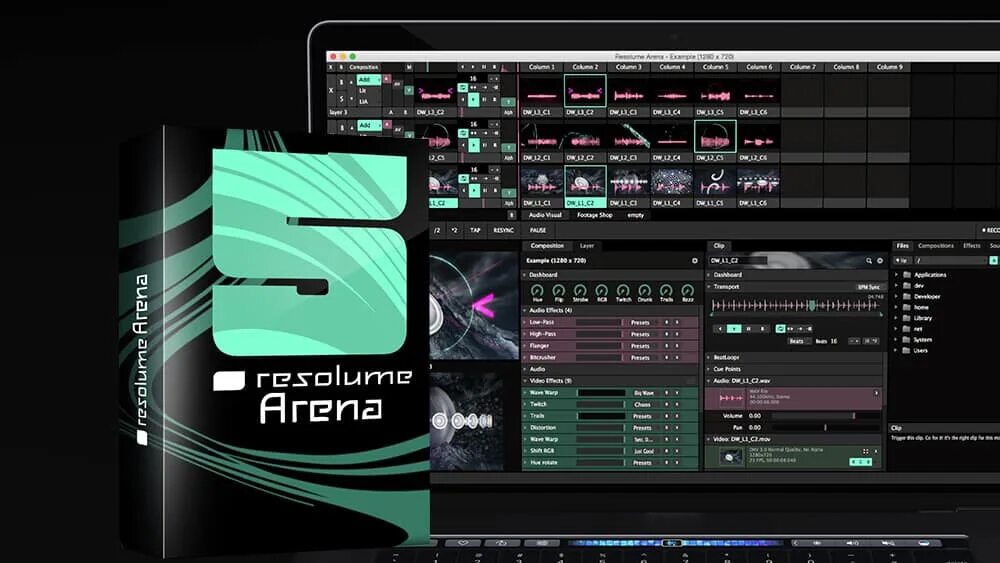Expand the Applications folder tree arrow
The width and height of the screenshot is (1000, 563).
[x=897, y=275]
